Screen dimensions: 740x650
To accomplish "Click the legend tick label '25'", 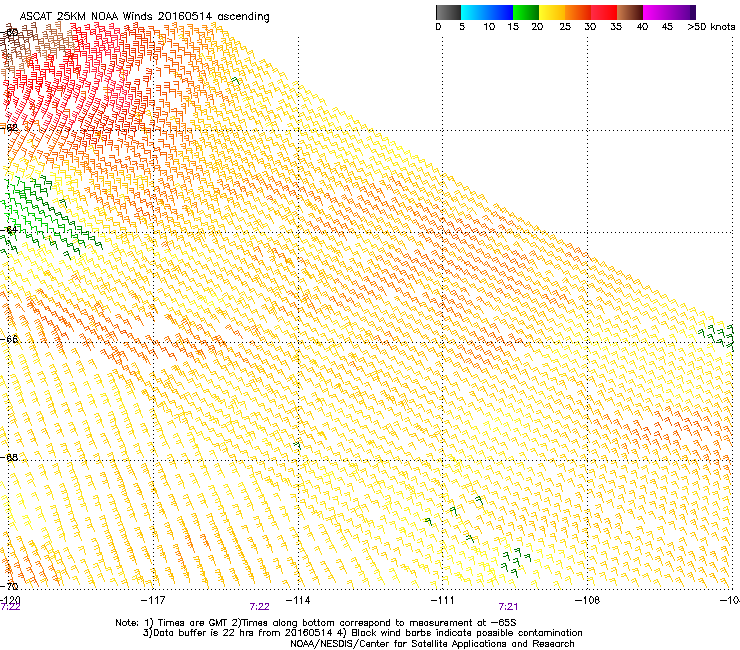I will (x=565, y=27).
